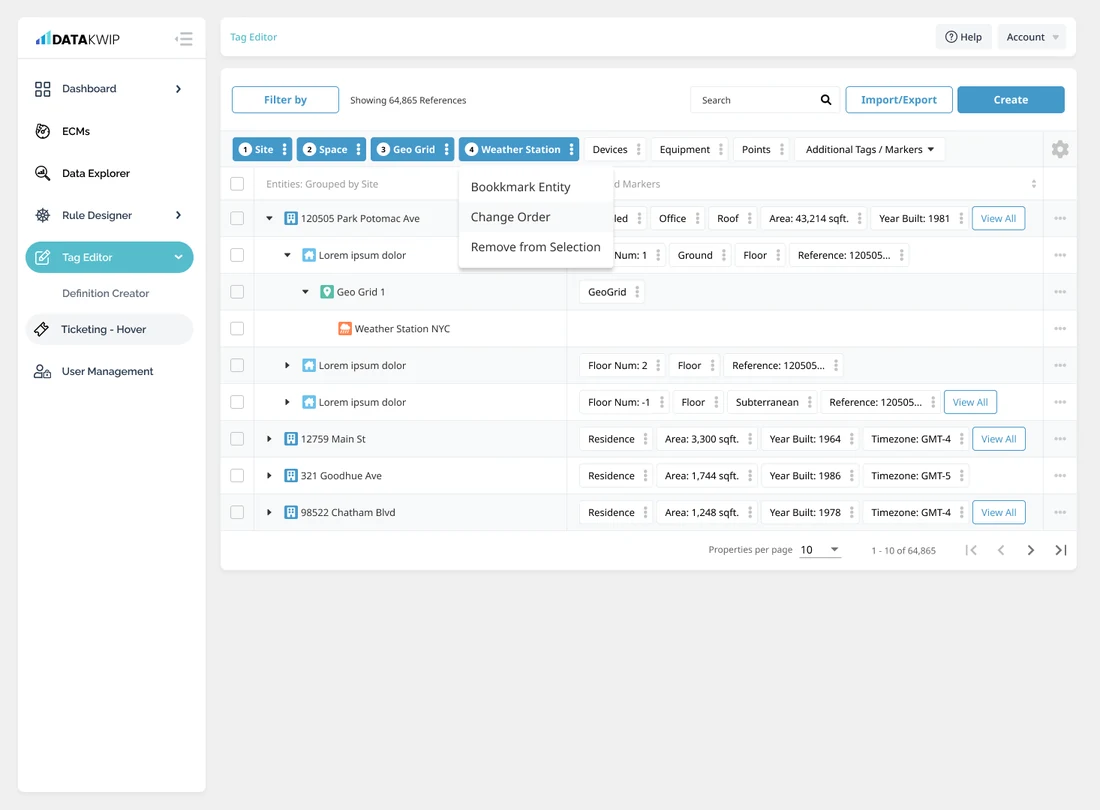
Task: Check the Geo Grid 1 row
Action: click(x=237, y=292)
